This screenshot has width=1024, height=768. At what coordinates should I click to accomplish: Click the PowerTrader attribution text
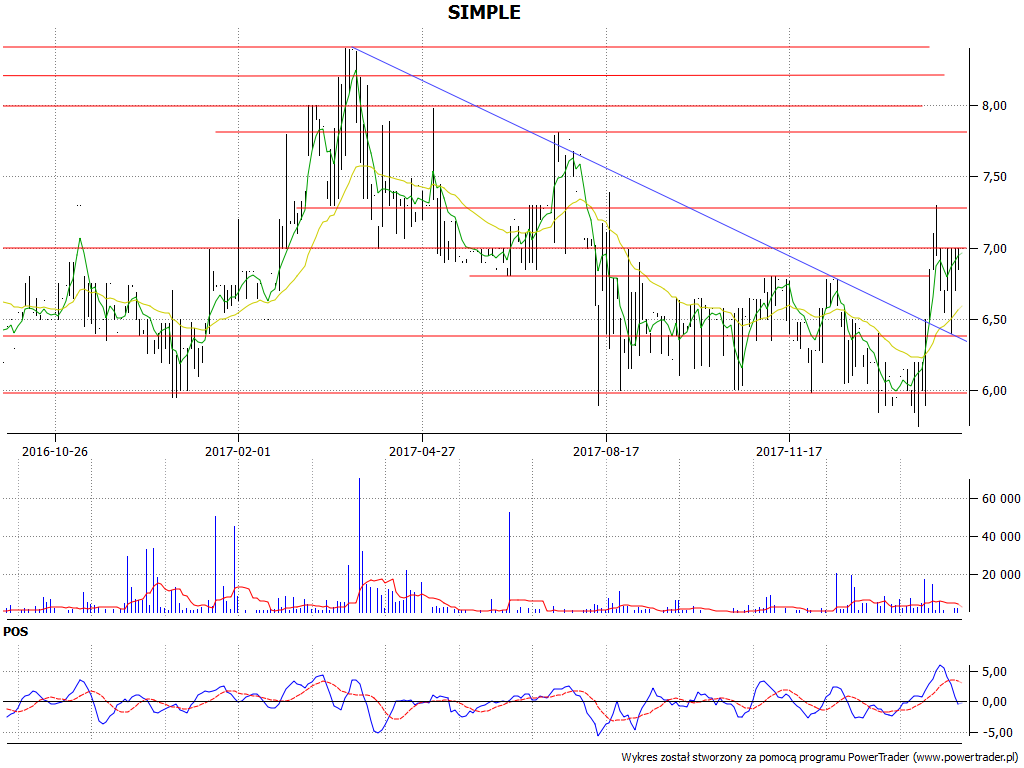[x=820, y=758]
